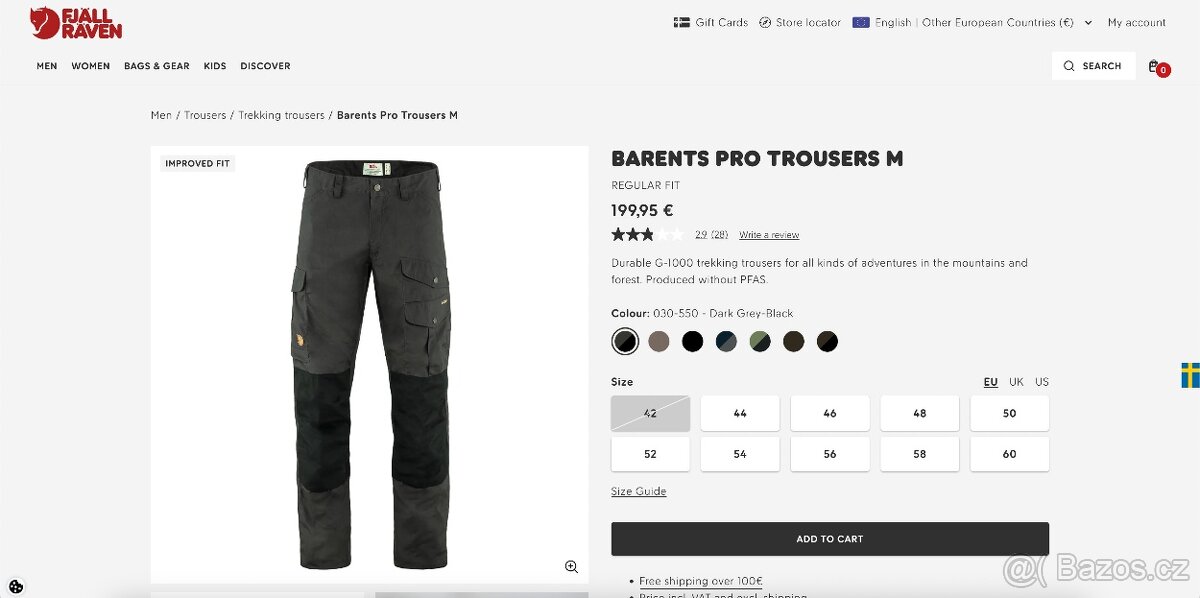Click the EU flag language icon
1200x598 pixels.
coord(861,22)
